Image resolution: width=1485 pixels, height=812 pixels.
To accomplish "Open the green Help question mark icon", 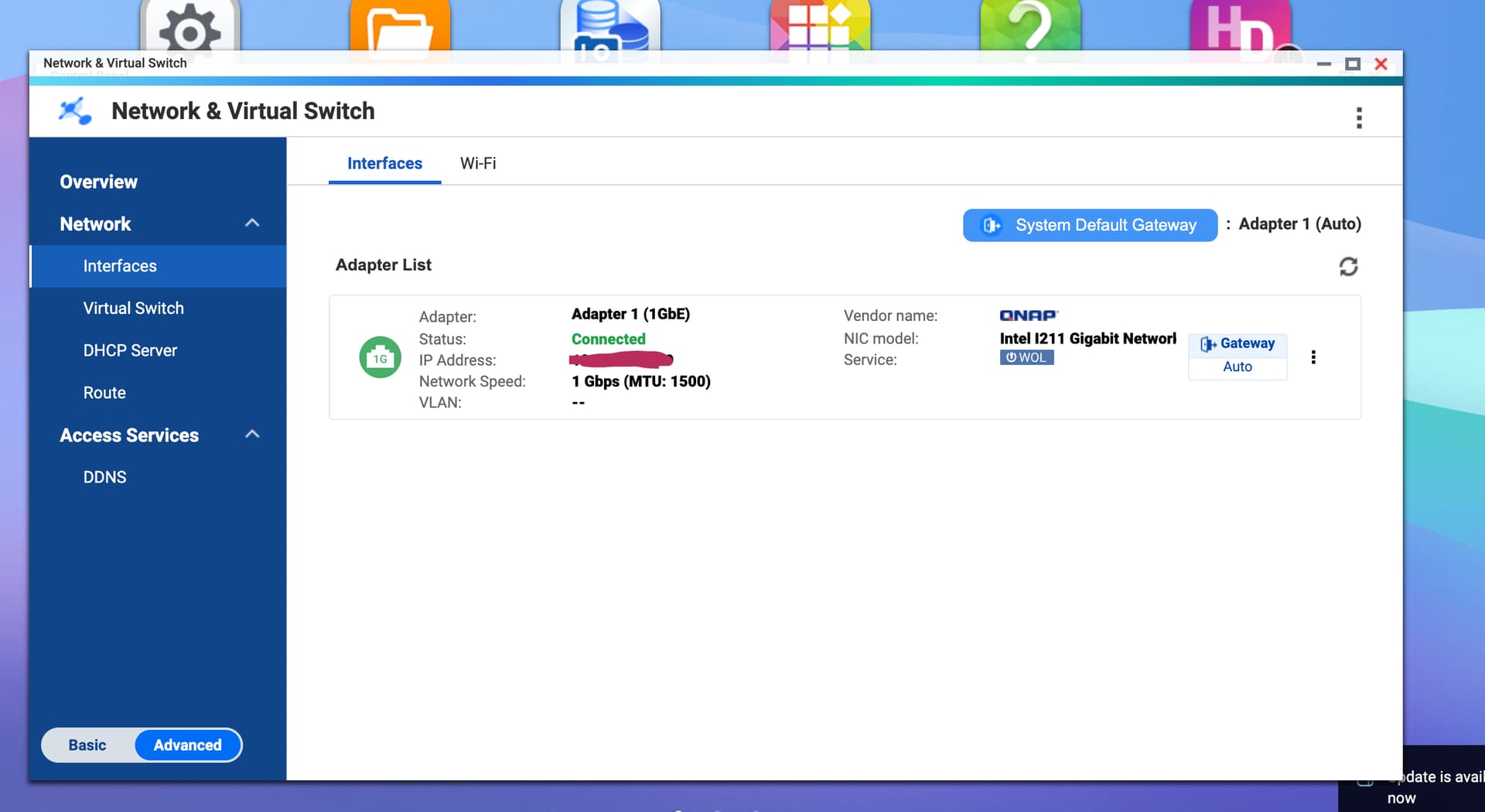I will (x=1030, y=27).
